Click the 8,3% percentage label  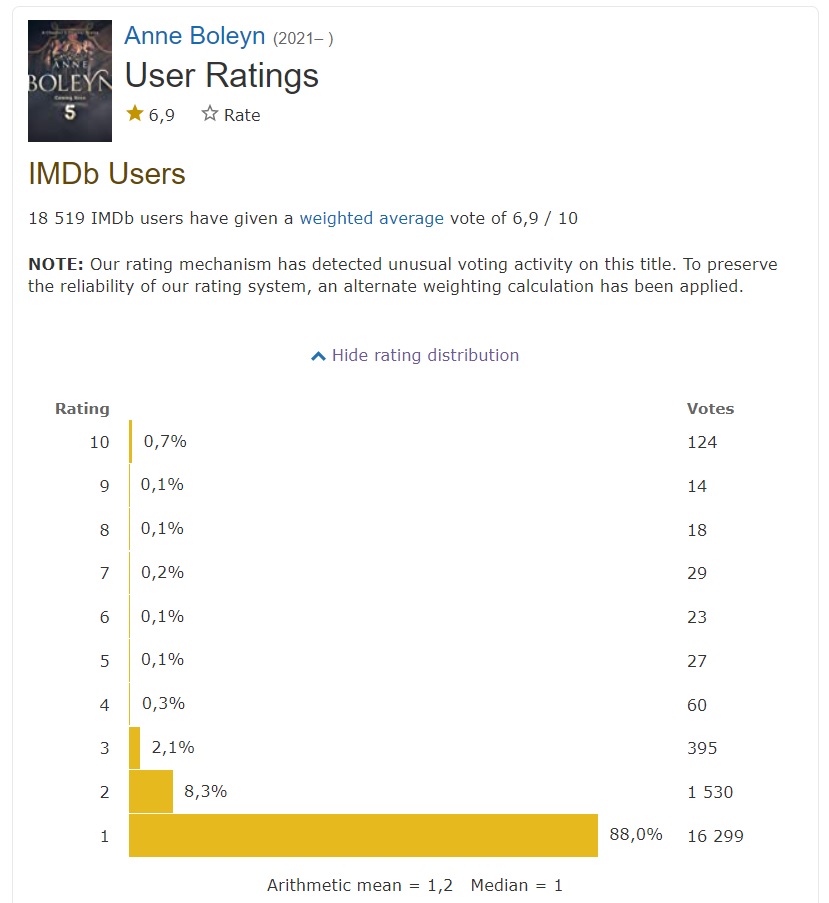pyautogui.click(x=206, y=791)
